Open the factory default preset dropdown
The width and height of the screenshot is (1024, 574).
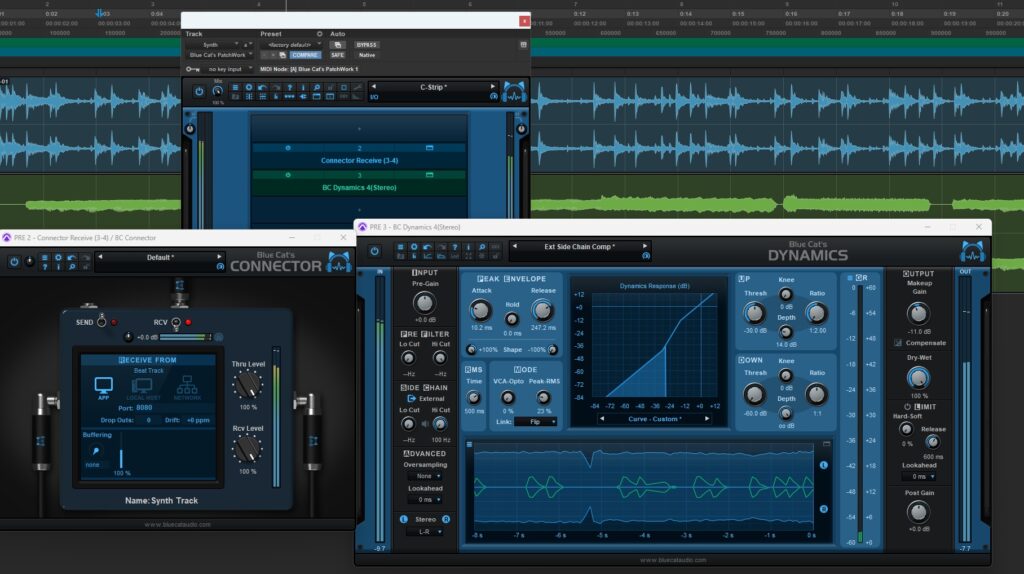[x=291, y=45]
